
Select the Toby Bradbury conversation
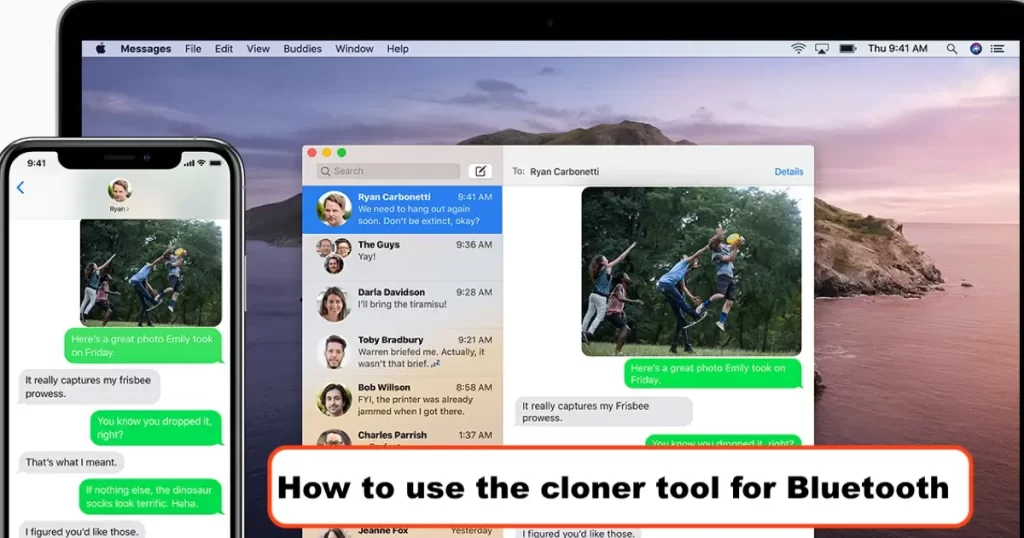click(402, 352)
